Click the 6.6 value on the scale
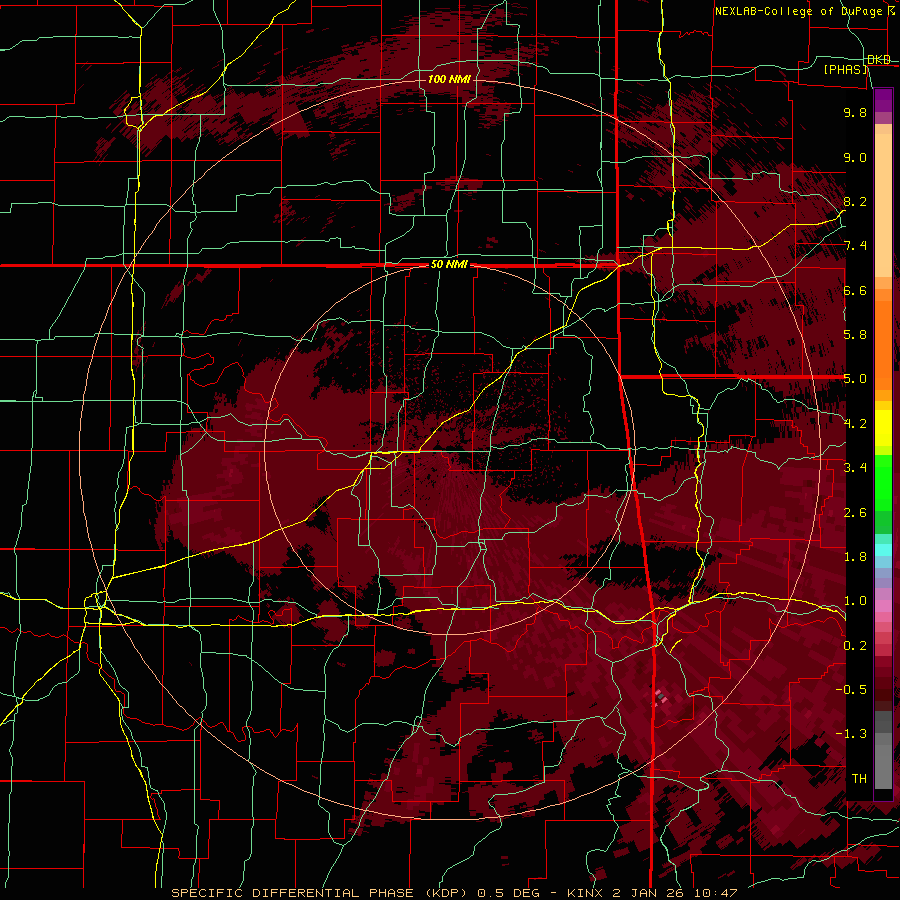The image size is (900, 900). [x=855, y=290]
